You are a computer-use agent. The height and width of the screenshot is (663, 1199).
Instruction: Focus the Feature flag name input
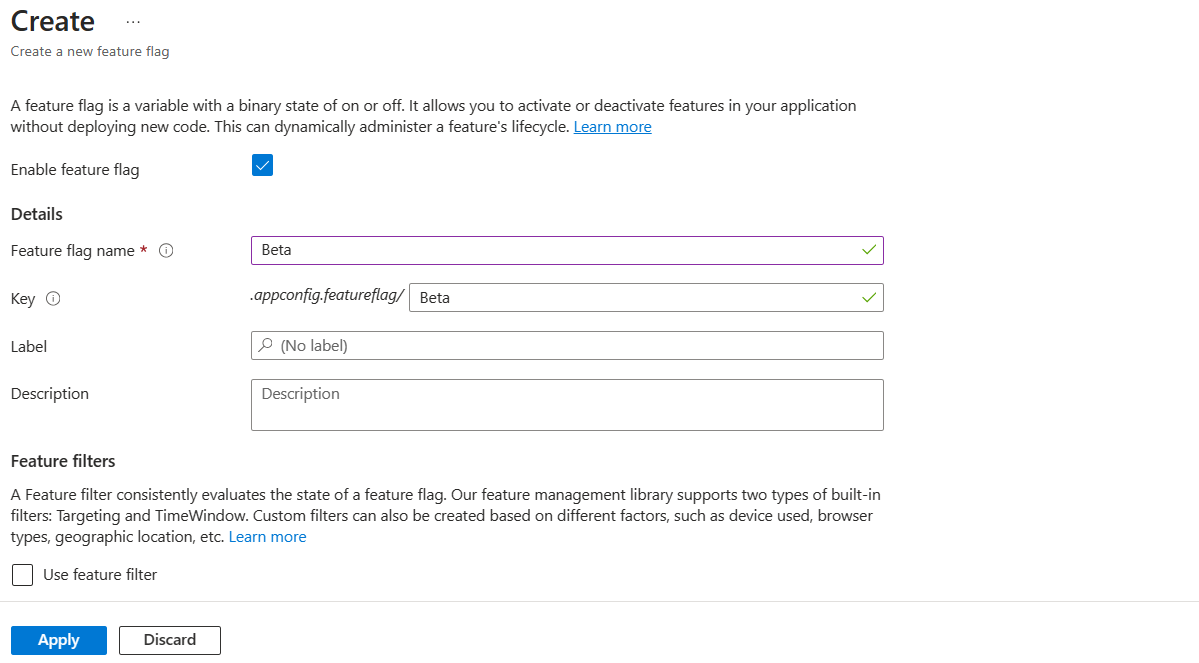click(555, 250)
